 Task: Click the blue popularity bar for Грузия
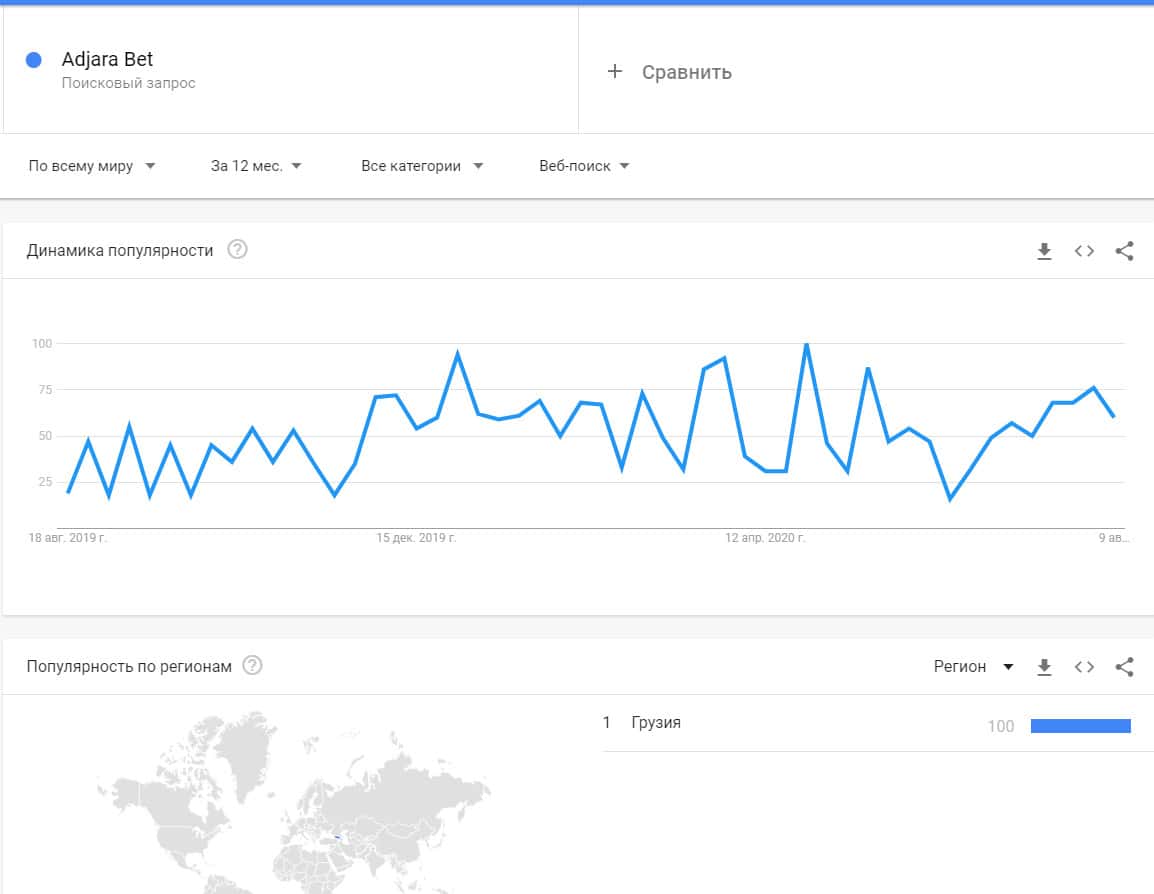pyautogui.click(x=1080, y=726)
